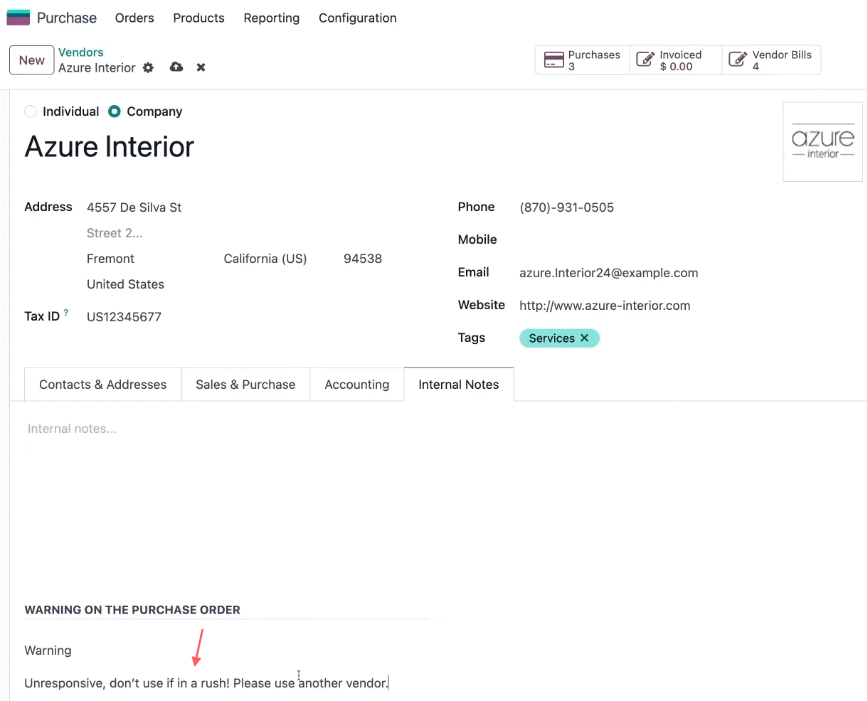Open the Purchase app home icon
867x701 pixels.
(18, 18)
